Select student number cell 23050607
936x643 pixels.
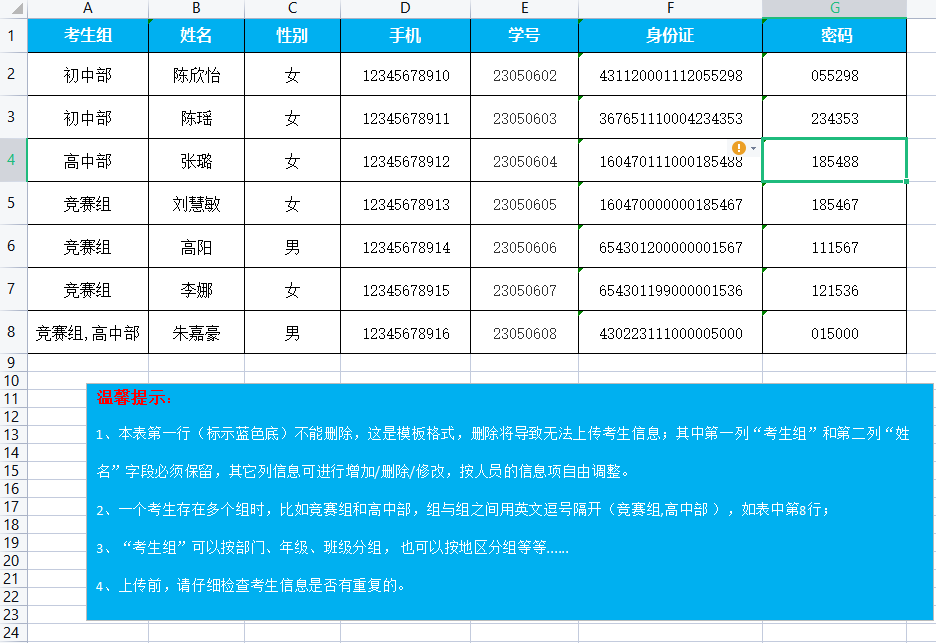(525, 290)
